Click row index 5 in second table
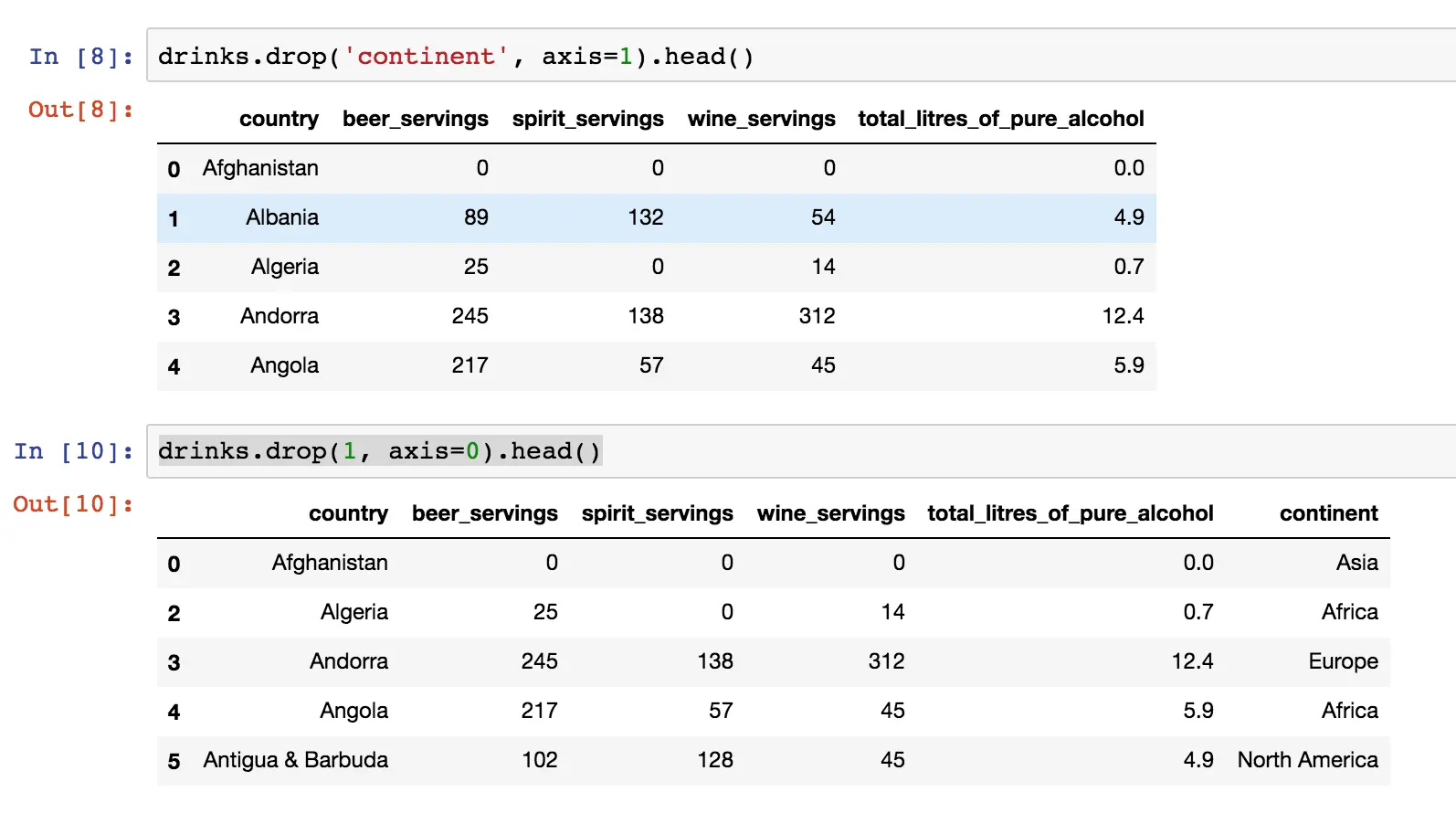Image resolution: width=1456 pixels, height=813 pixels. coord(174,761)
